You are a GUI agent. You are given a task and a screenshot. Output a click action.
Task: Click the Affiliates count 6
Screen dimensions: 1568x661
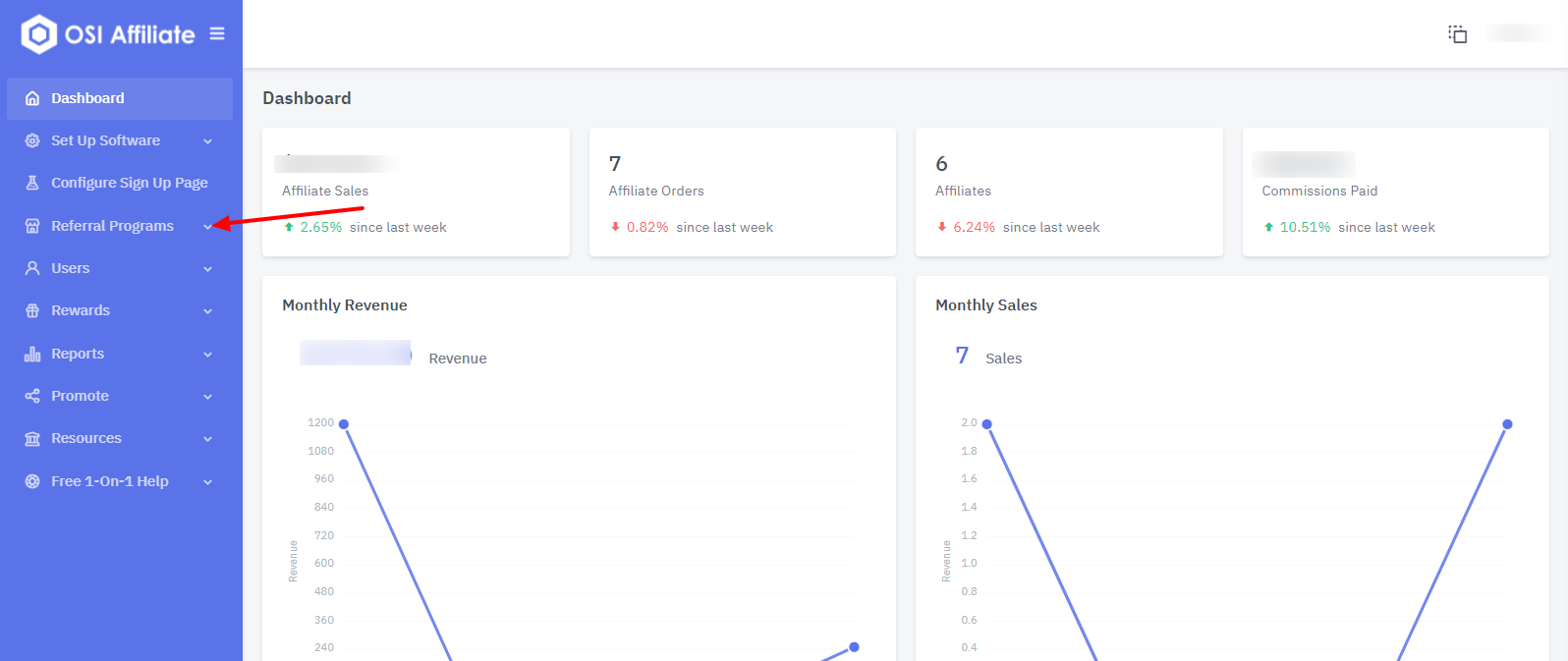pos(942,164)
